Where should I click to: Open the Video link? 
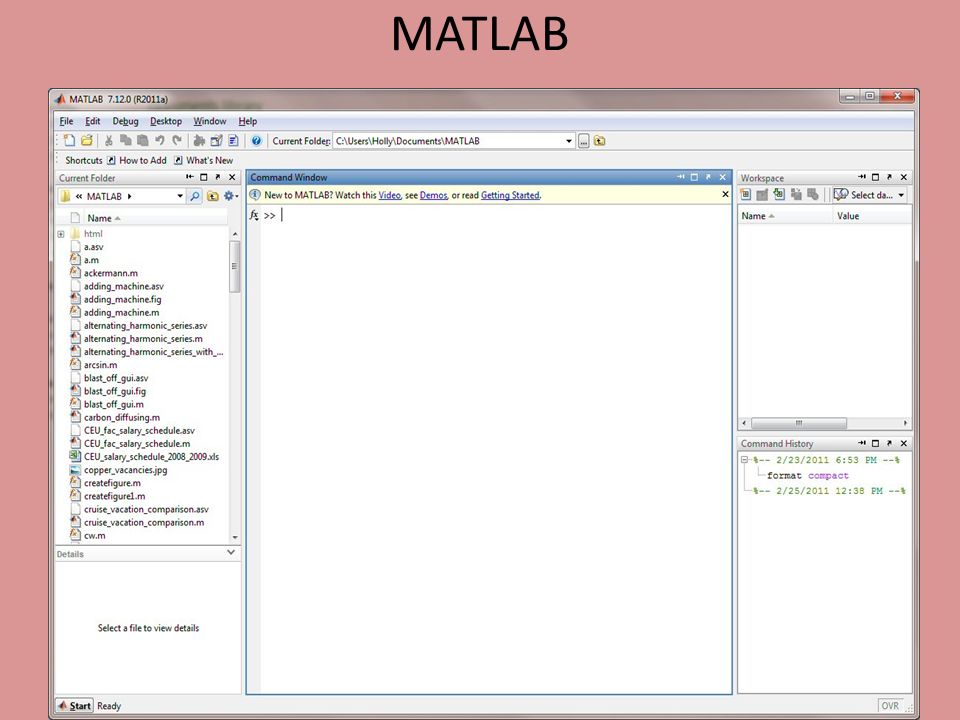pos(389,195)
